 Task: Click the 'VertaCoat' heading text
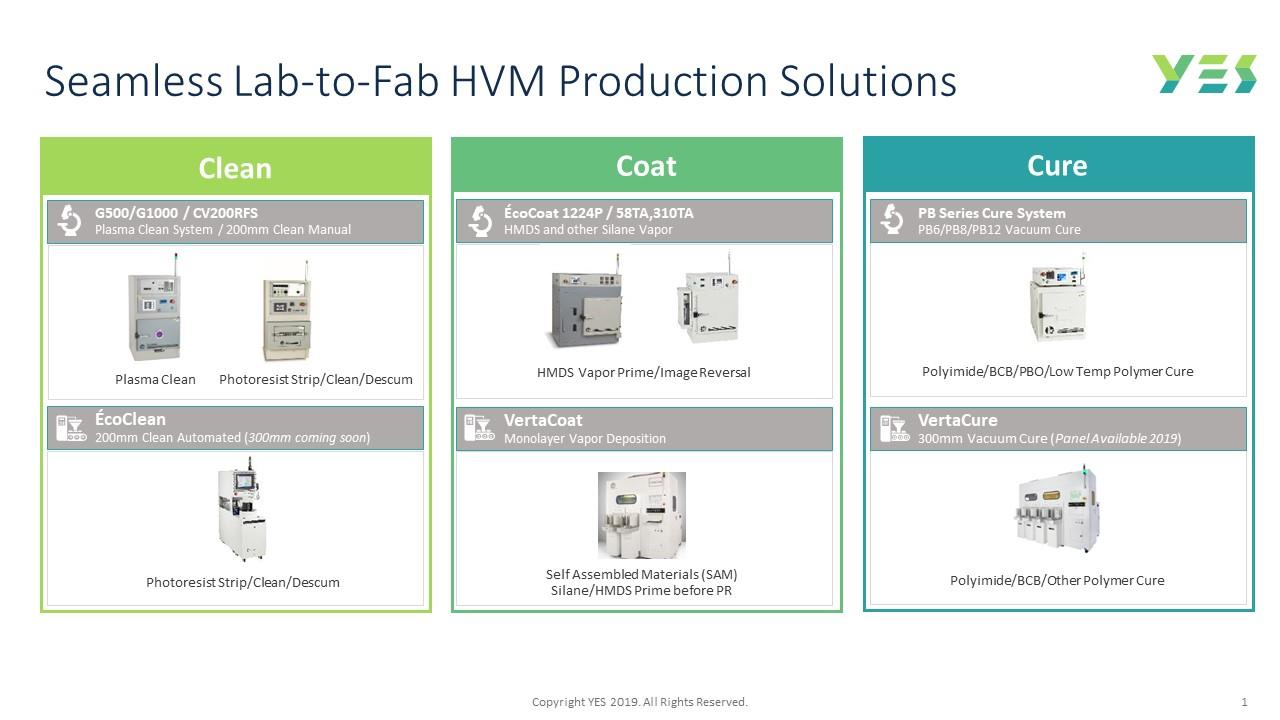[x=543, y=420]
